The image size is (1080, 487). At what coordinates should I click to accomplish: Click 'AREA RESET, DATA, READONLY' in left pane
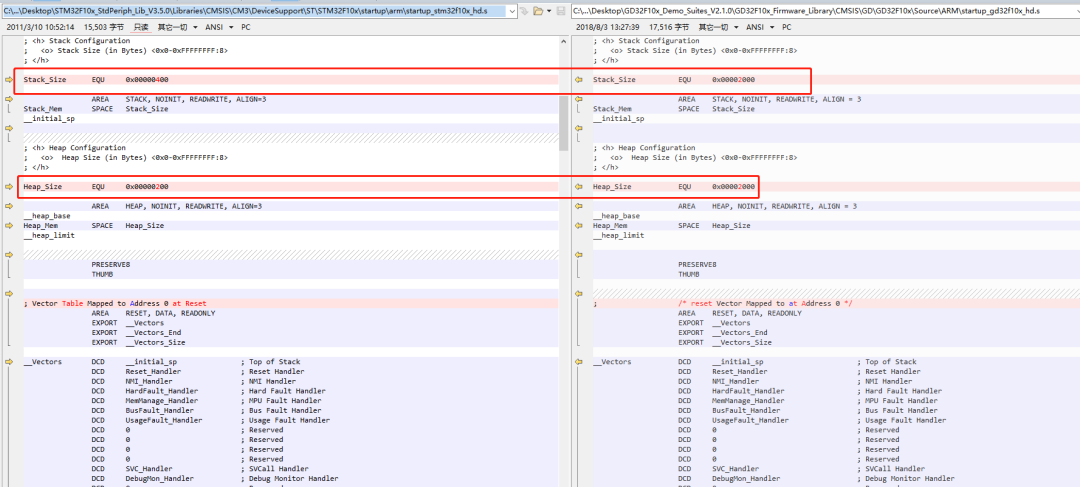[x=154, y=313]
